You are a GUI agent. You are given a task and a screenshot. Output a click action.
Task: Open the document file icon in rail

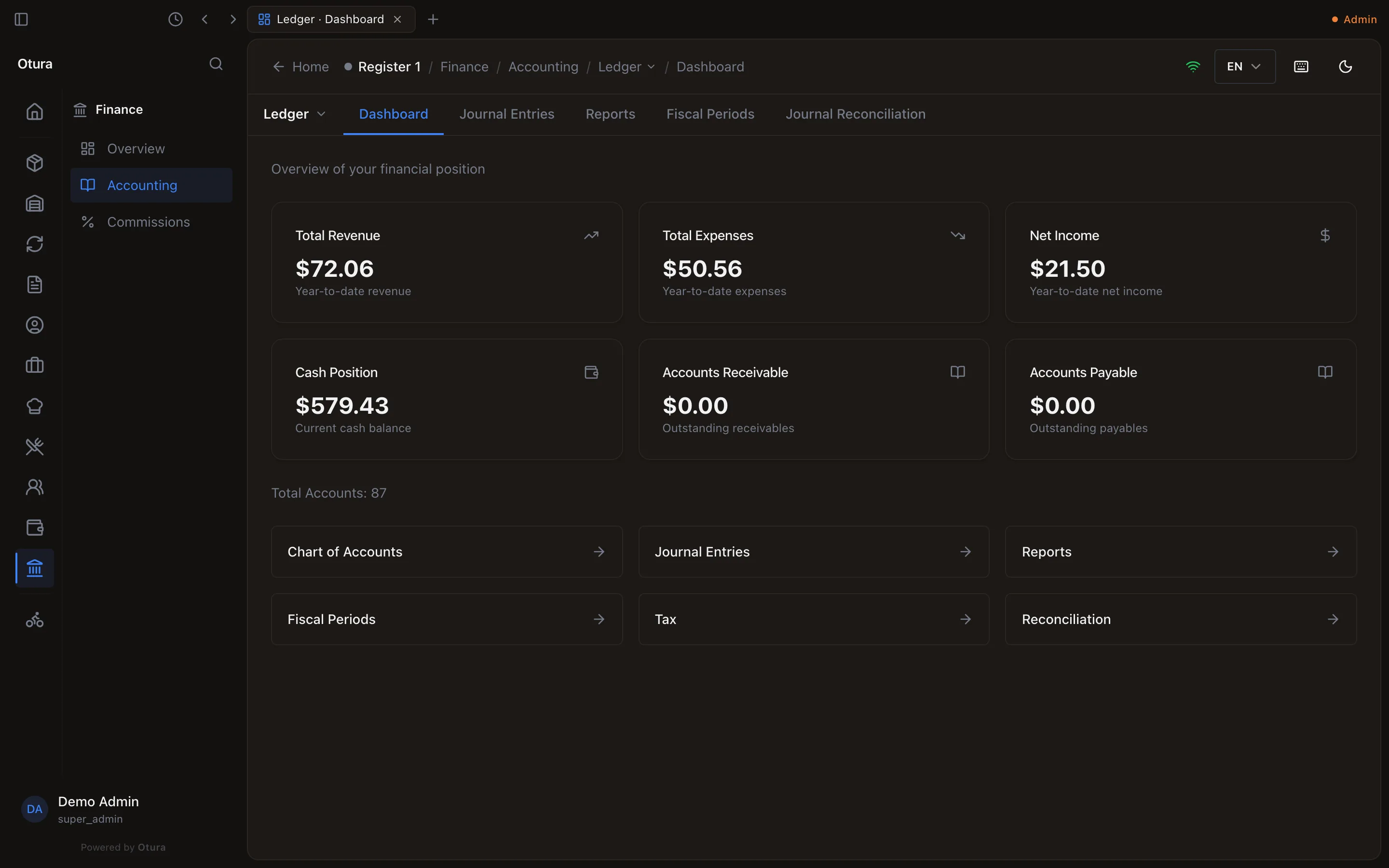click(34, 285)
